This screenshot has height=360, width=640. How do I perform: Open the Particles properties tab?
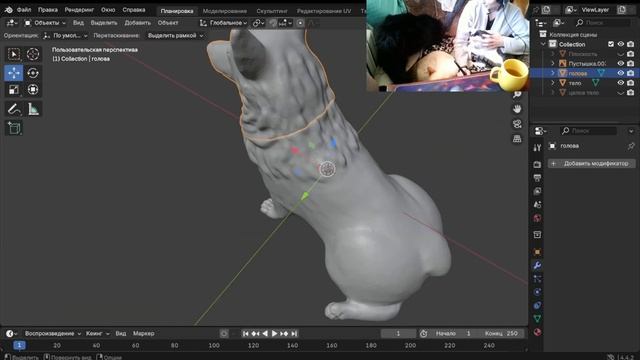(x=537, y=279)
